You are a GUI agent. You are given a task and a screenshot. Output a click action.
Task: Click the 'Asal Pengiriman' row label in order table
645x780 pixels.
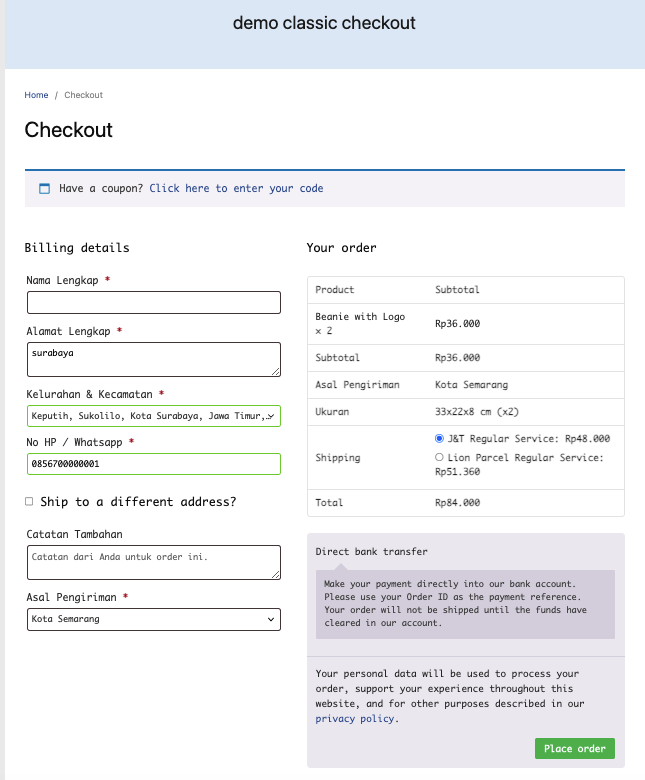(358, 385)
